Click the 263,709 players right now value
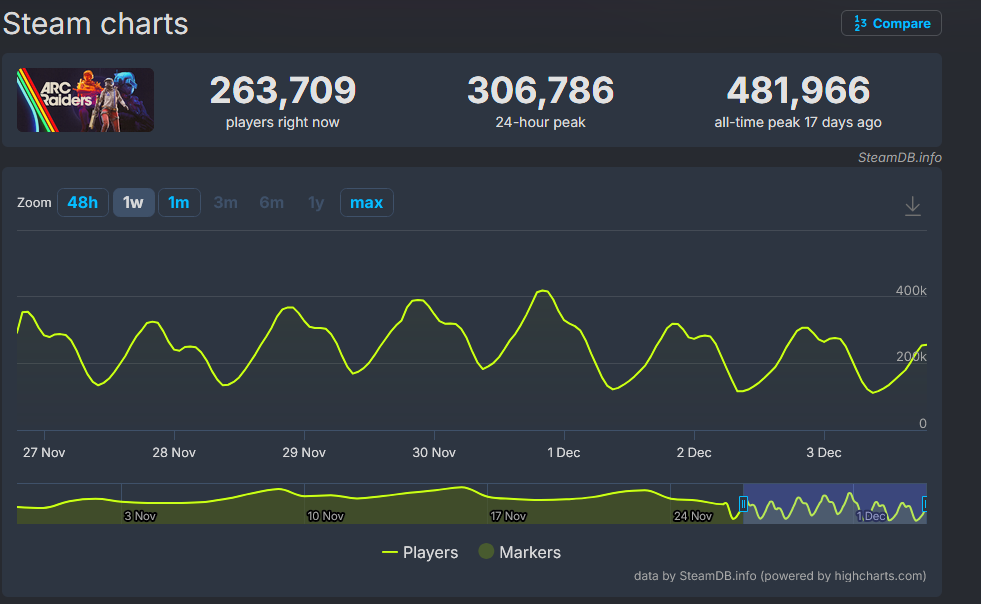The image size is (981, 604). 283,90
